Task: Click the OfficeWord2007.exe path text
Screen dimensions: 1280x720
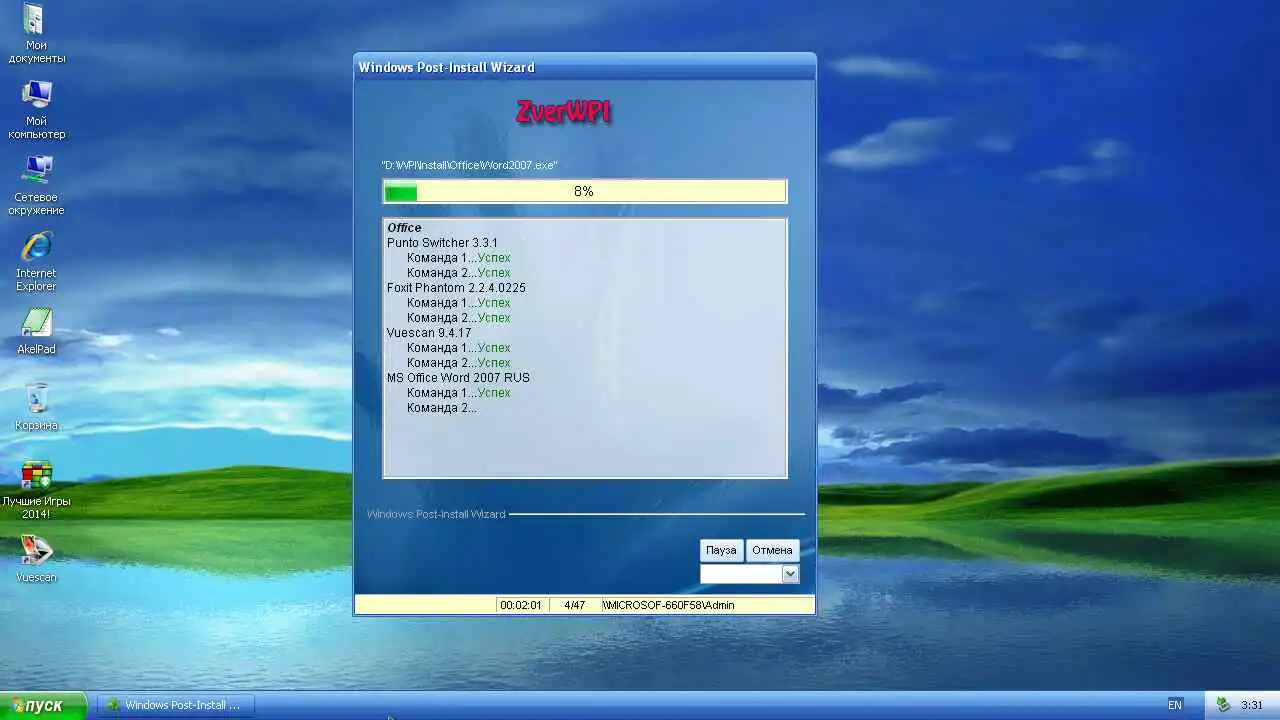Action: (x=469, y=165)
